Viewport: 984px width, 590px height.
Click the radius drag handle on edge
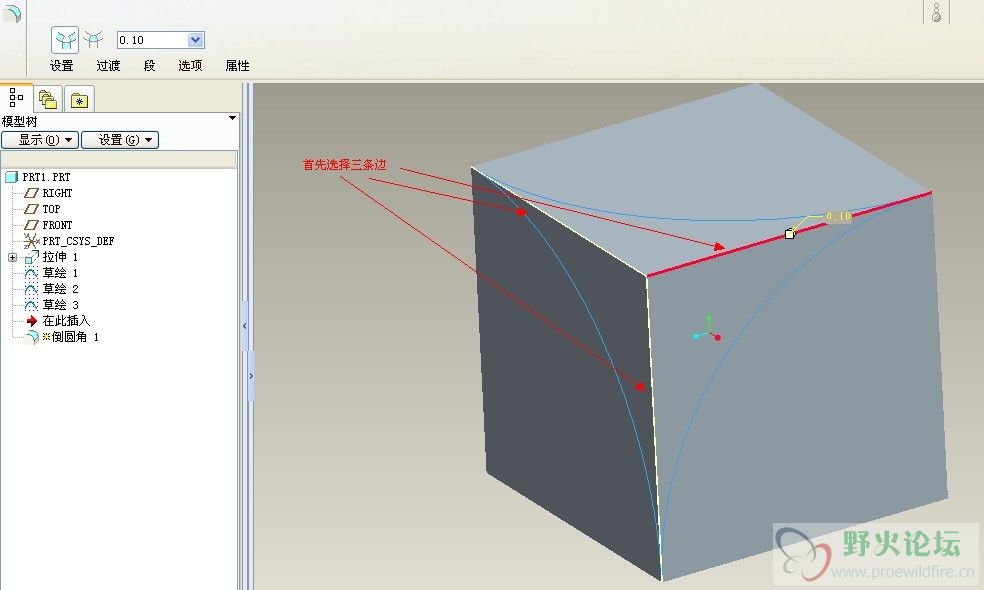click(789, 234)
